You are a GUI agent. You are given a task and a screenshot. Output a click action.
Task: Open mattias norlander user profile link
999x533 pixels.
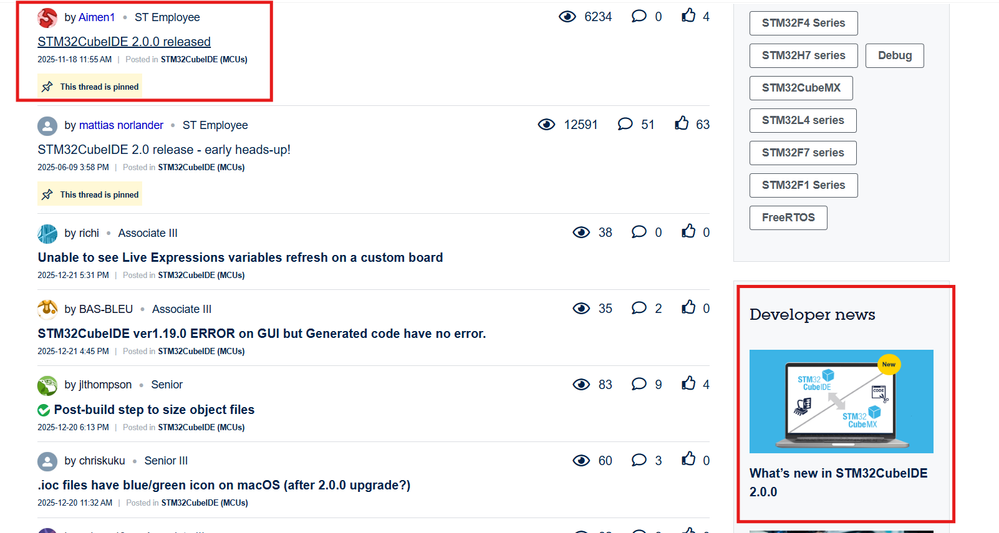point(121,125)
